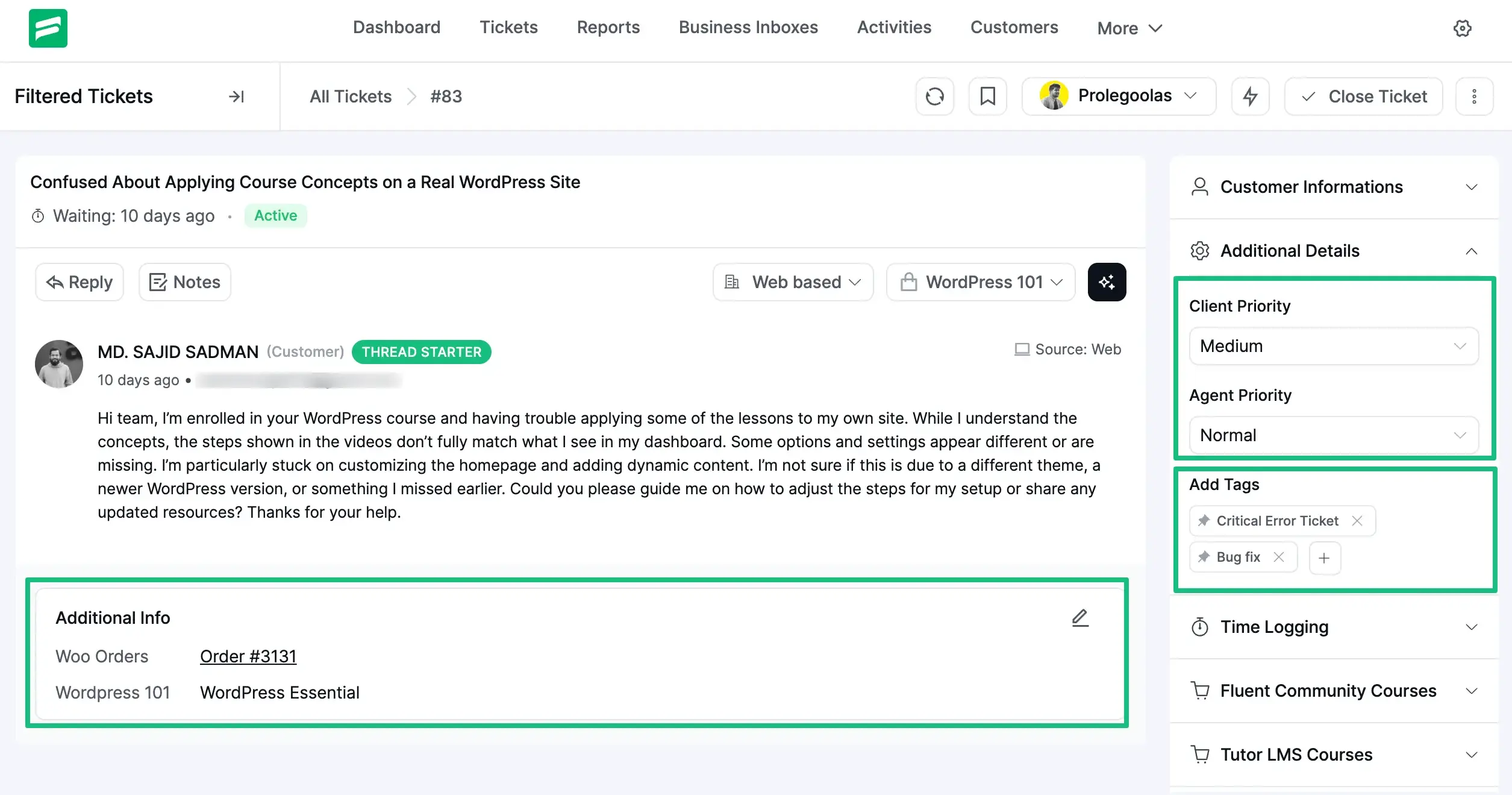
Task: Open settings via the gear icon
Action: pyautogui.click(x=1462, y=28)
